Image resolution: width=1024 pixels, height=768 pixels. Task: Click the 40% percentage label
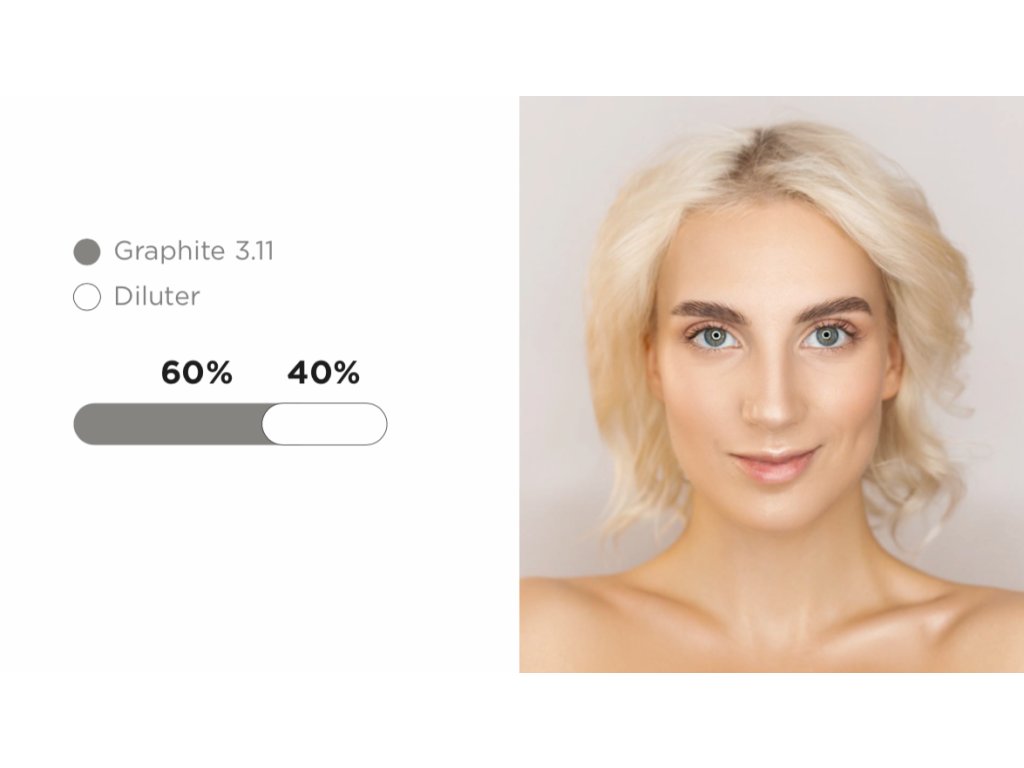click(x=323, y=373)
